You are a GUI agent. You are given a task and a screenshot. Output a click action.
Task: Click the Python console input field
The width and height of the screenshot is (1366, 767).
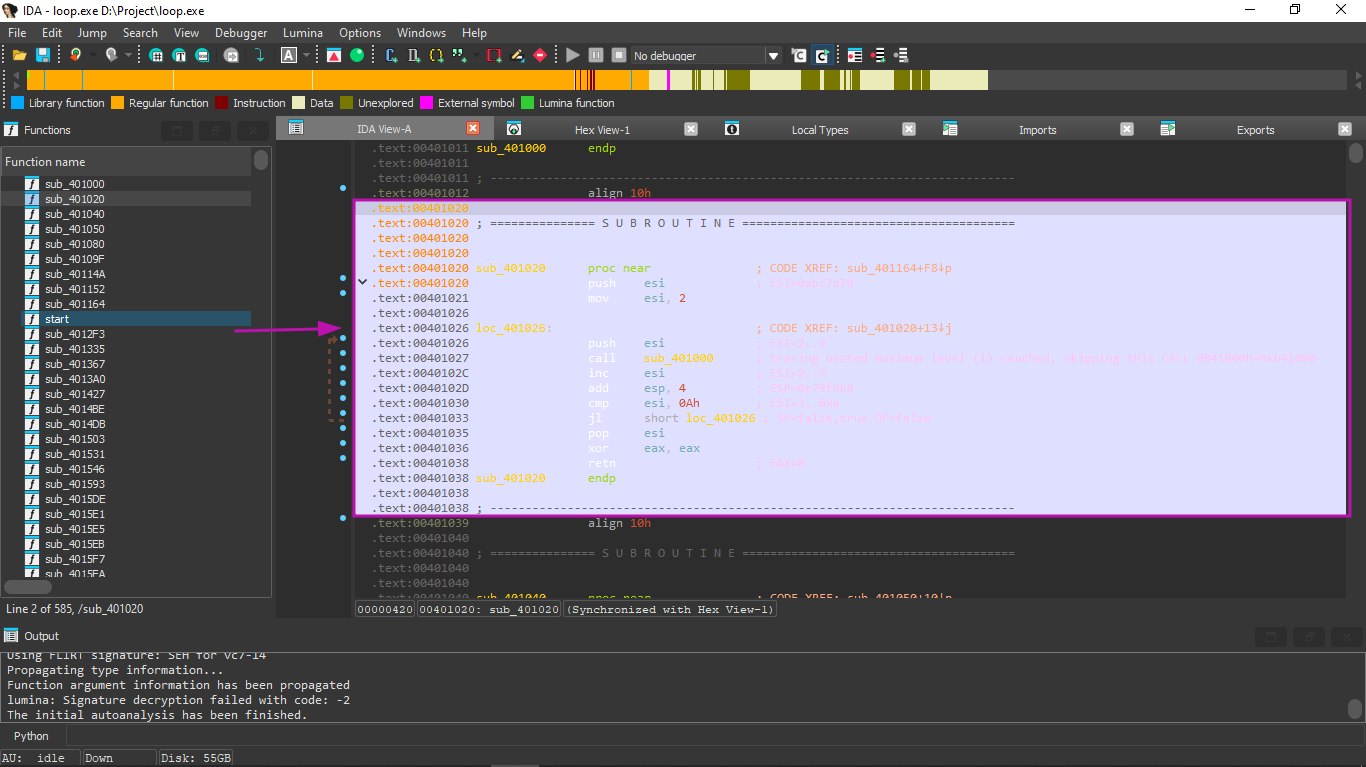click(700, 736)
